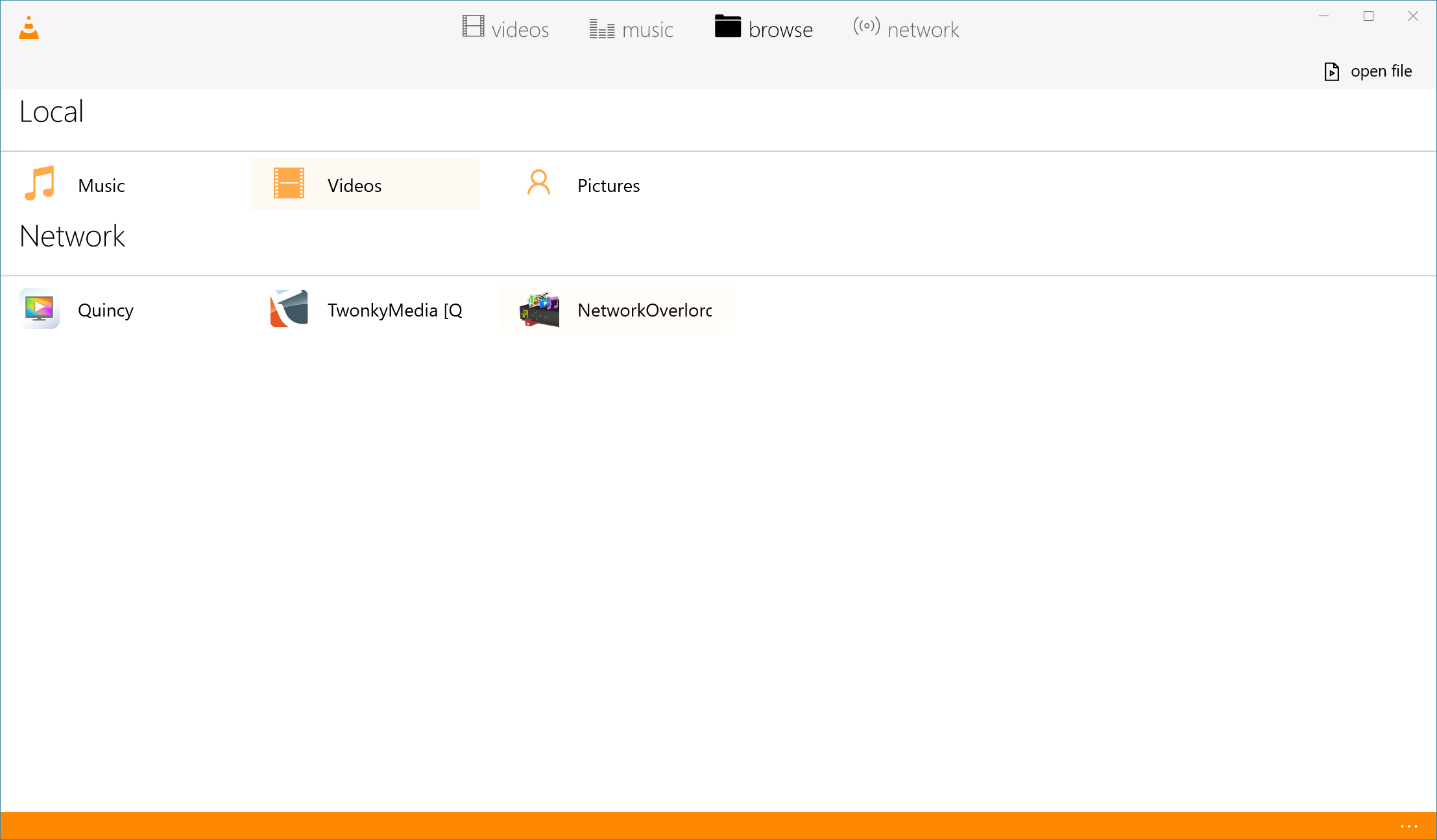Screen dimensions: 1437x840
Task: Click the display icon for Quincy
Action: 39,309
